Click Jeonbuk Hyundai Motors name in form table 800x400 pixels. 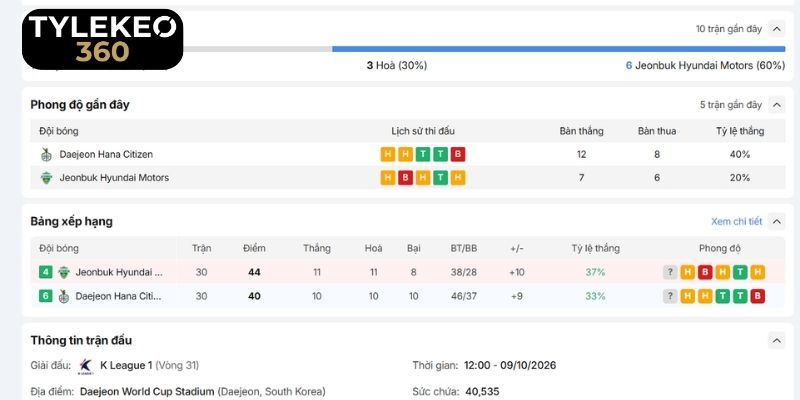point(114,178)
